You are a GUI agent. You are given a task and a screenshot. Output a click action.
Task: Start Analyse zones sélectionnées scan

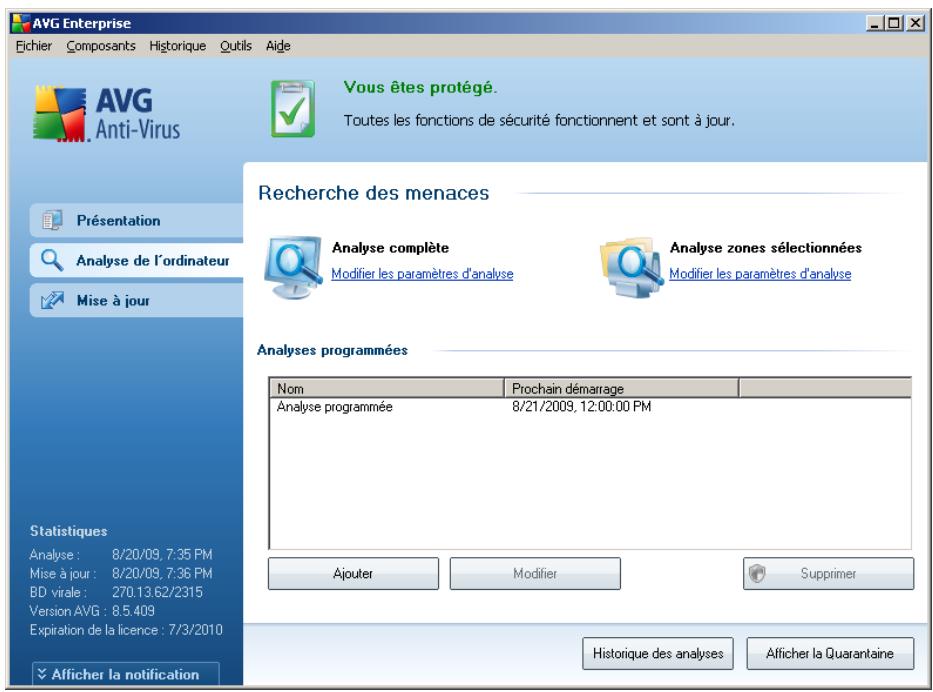coord(766,248)
